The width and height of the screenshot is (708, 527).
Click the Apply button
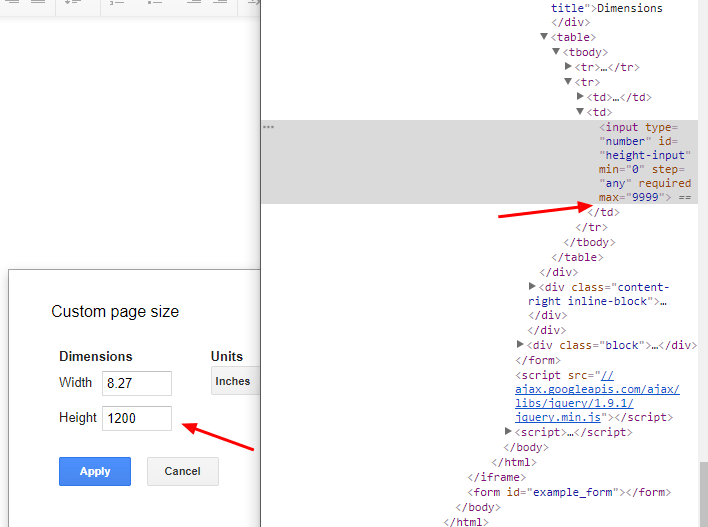click(95, 471)
